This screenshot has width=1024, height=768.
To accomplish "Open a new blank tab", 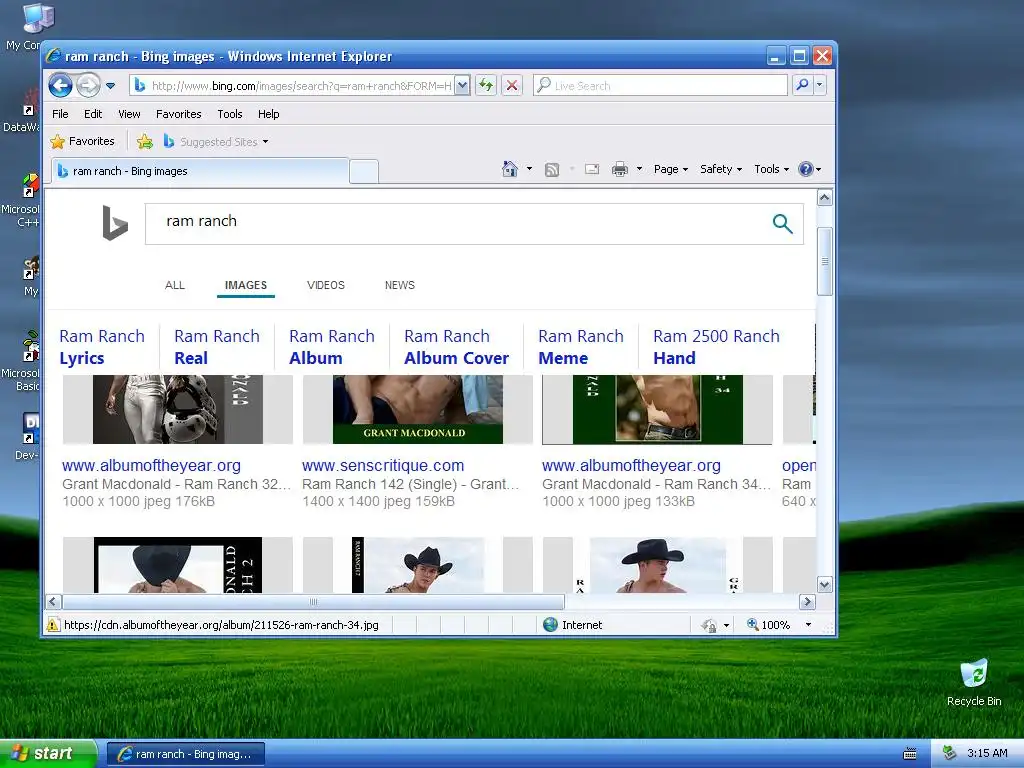I will (x=364, y=171).
